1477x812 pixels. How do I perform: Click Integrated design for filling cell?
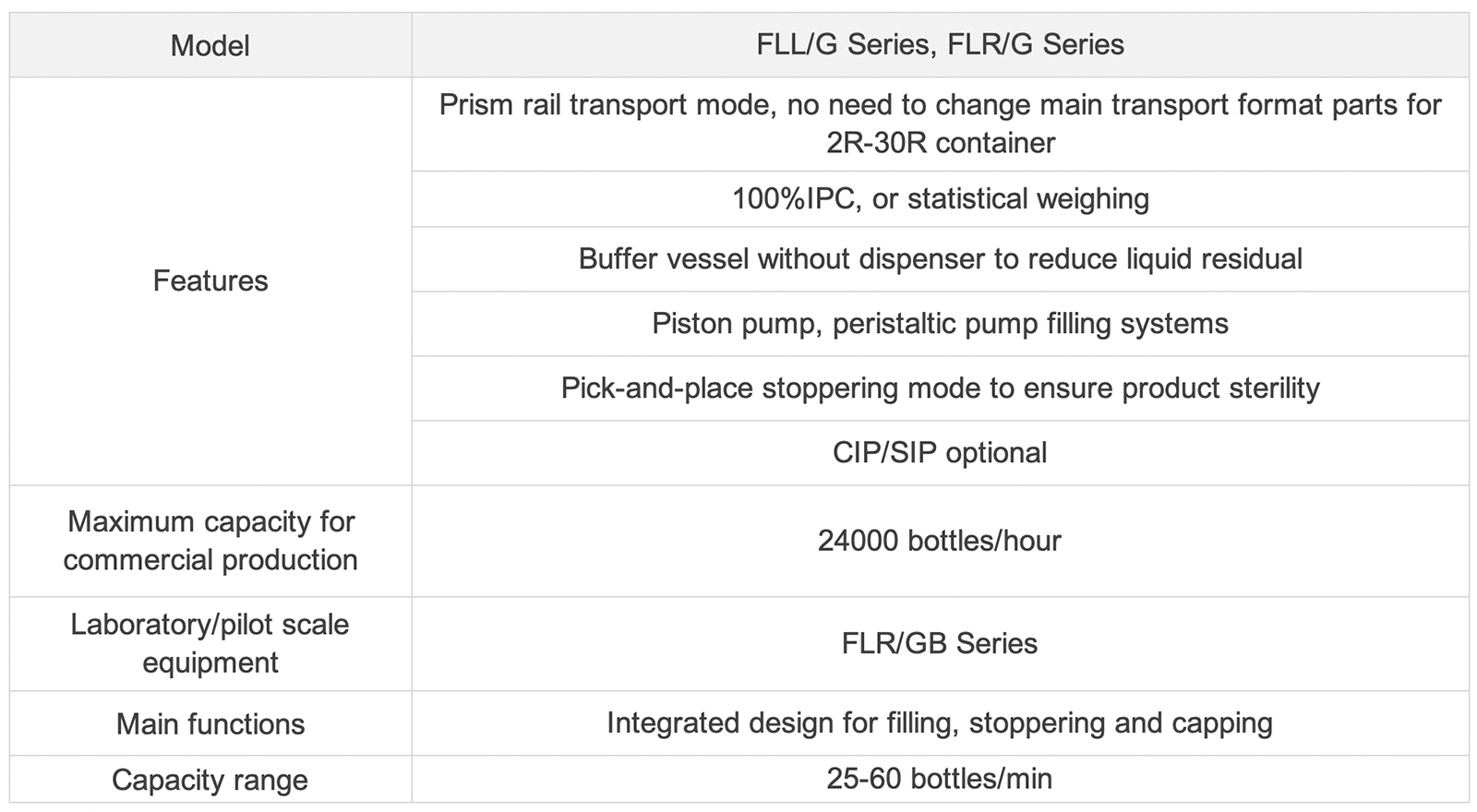pos(940,723)
